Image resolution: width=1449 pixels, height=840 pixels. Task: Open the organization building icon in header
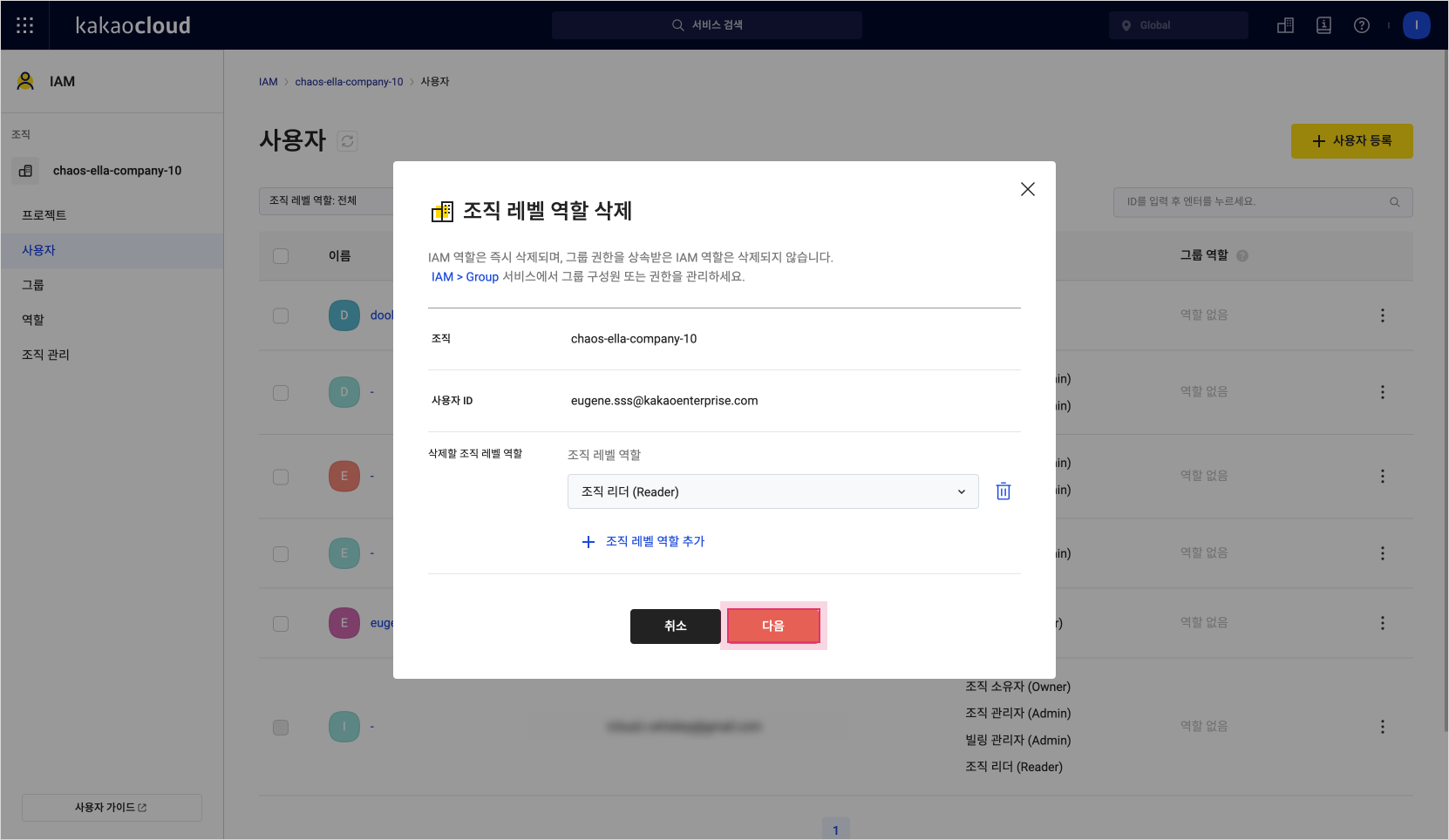point(1285,25)
